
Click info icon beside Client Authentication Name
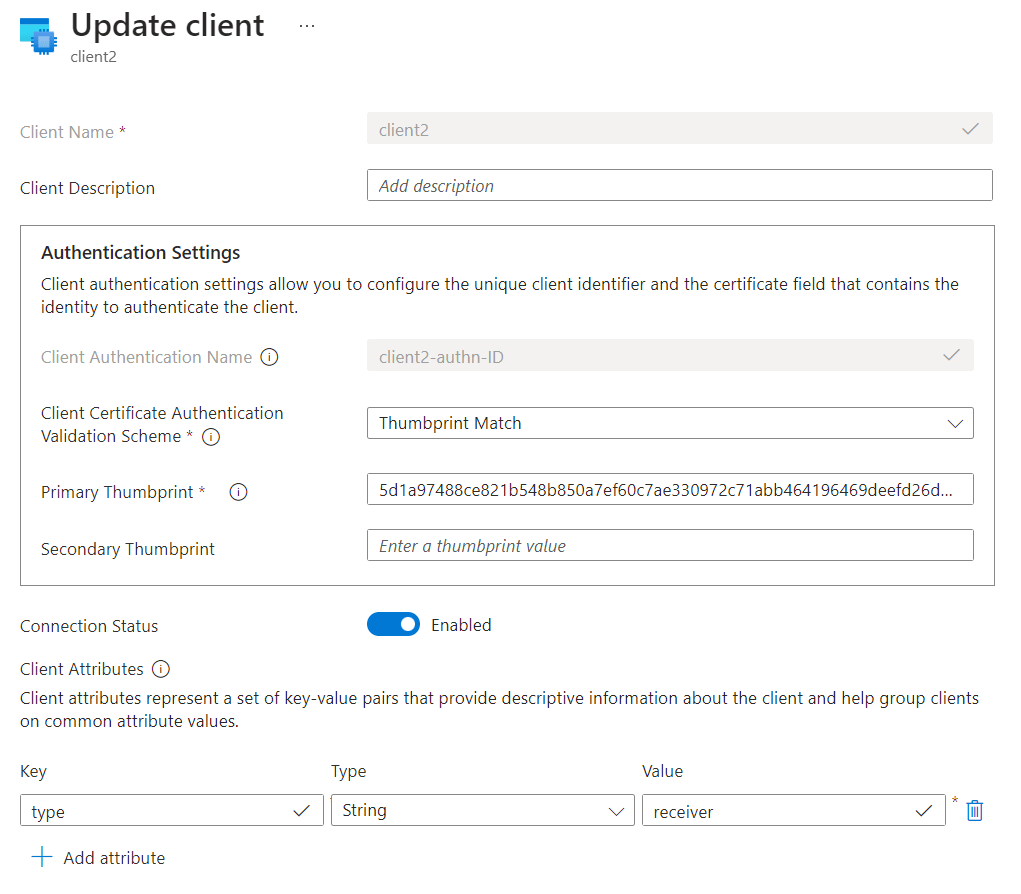point(269,357)
